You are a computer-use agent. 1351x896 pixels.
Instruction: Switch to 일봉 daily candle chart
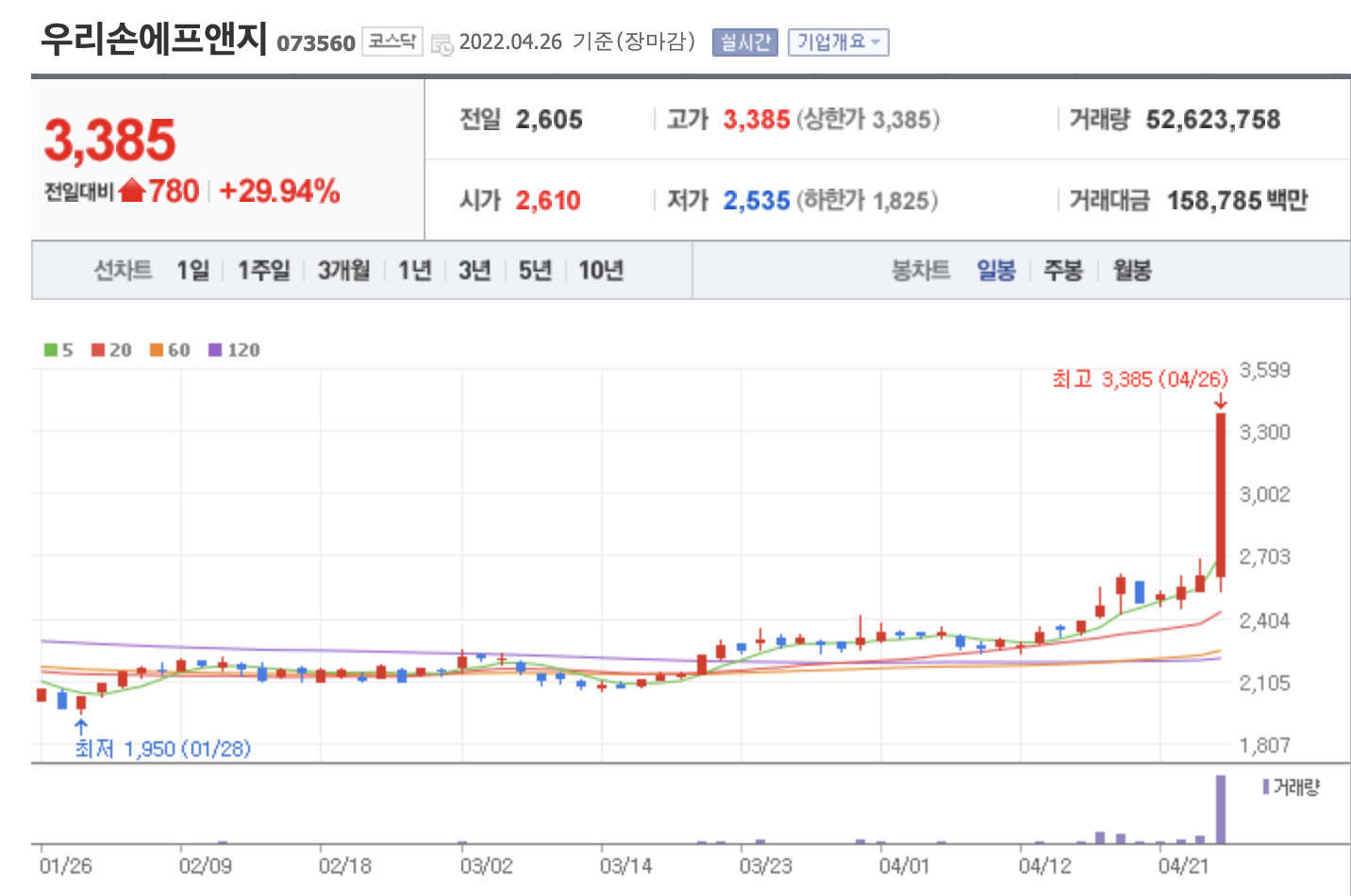point(995,271)
